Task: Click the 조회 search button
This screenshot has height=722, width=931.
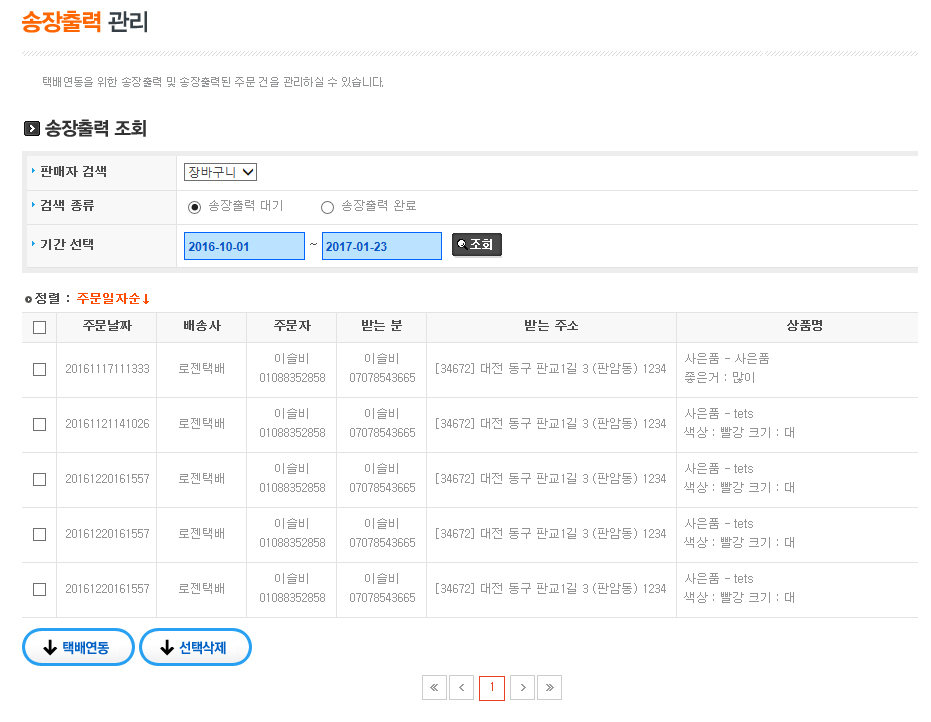Action: point(477,245)
